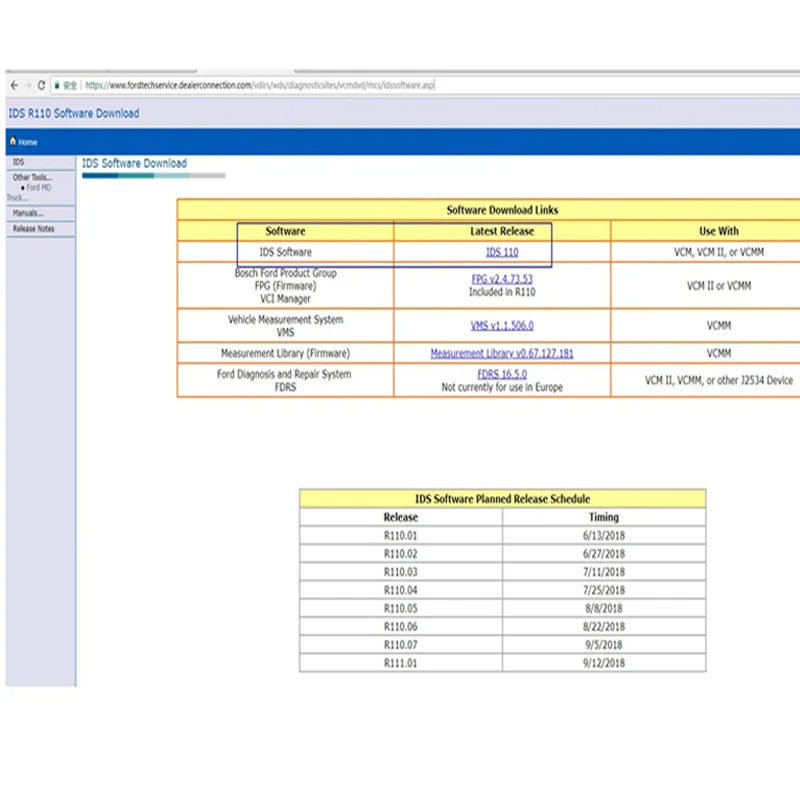800x800 pixels.
Task: Click the Use With column header
Action: (x=719, y=231)
